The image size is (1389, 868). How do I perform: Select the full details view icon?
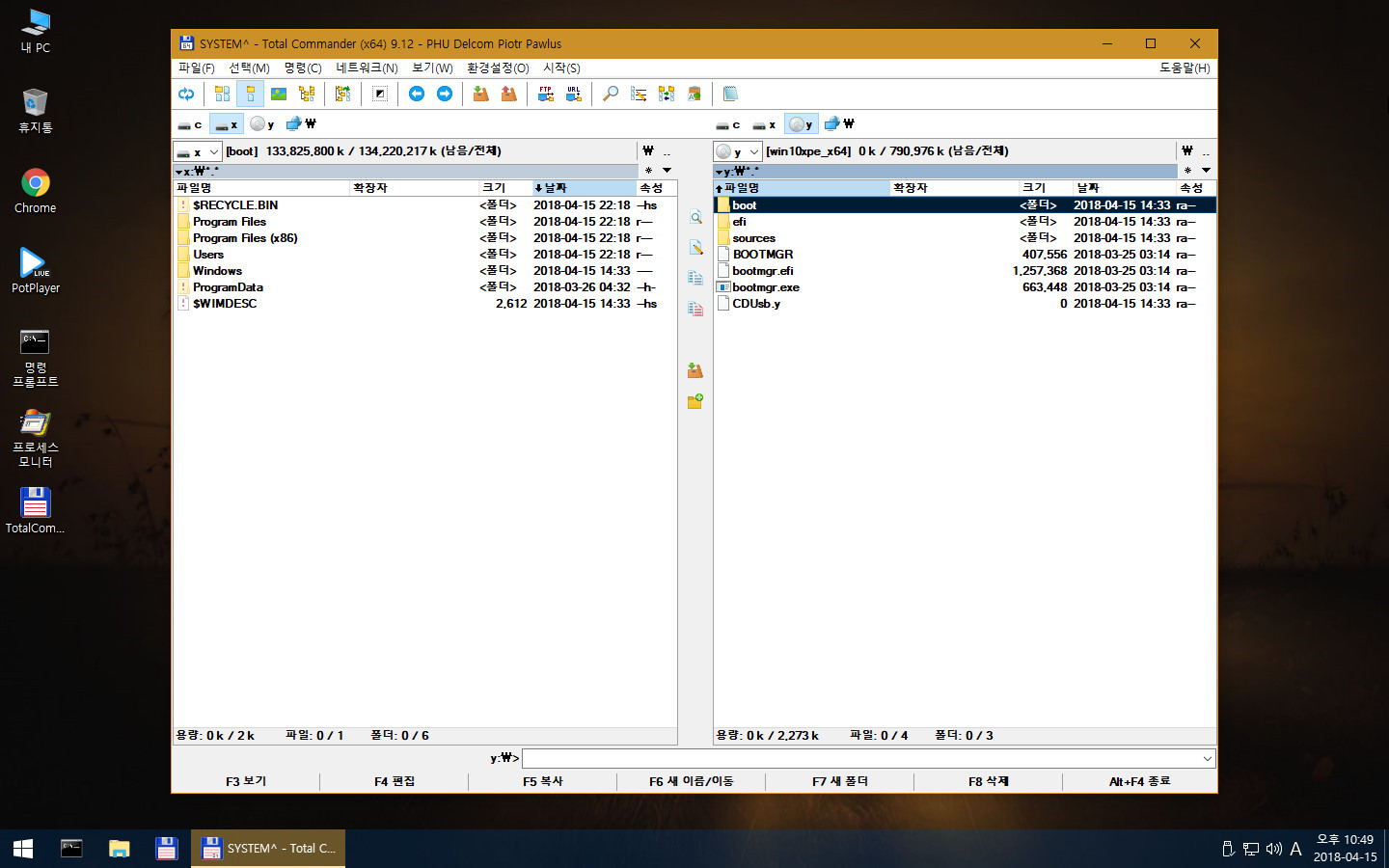(250, 94)
